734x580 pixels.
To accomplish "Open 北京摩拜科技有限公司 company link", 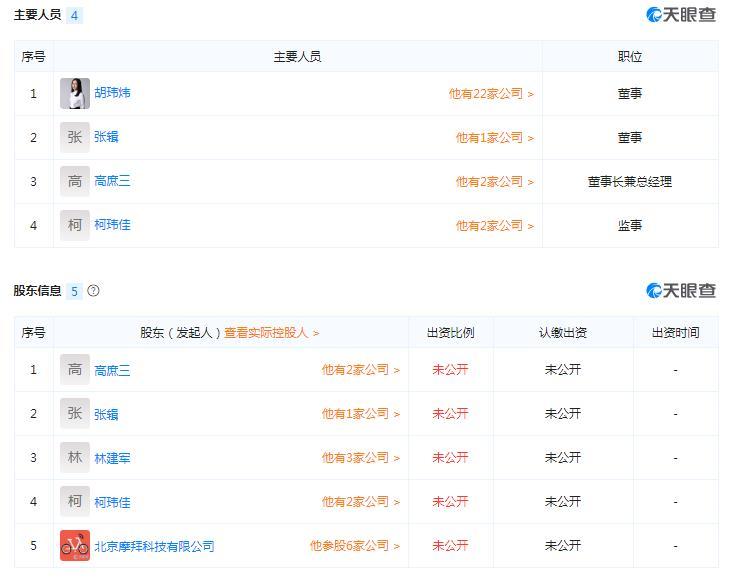I will click(154, 546).
